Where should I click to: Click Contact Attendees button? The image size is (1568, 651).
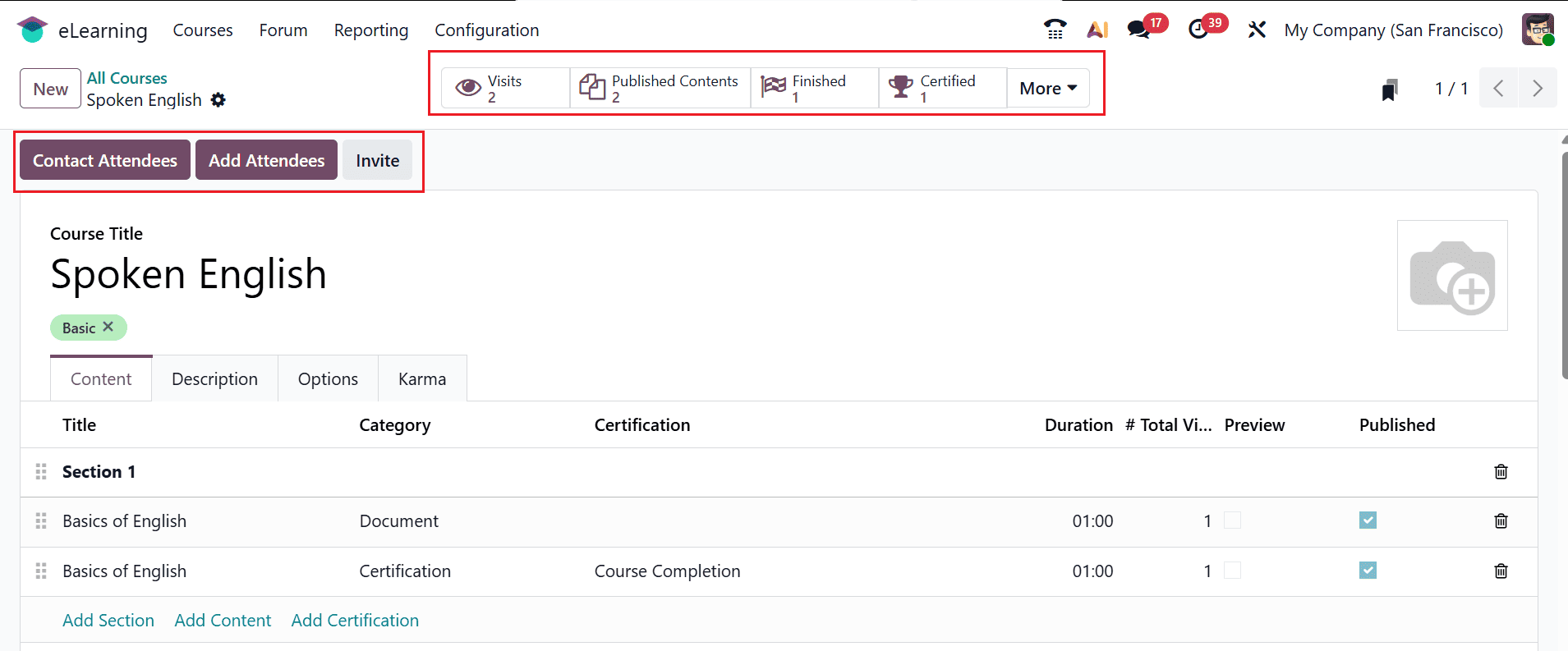(105, 160)
